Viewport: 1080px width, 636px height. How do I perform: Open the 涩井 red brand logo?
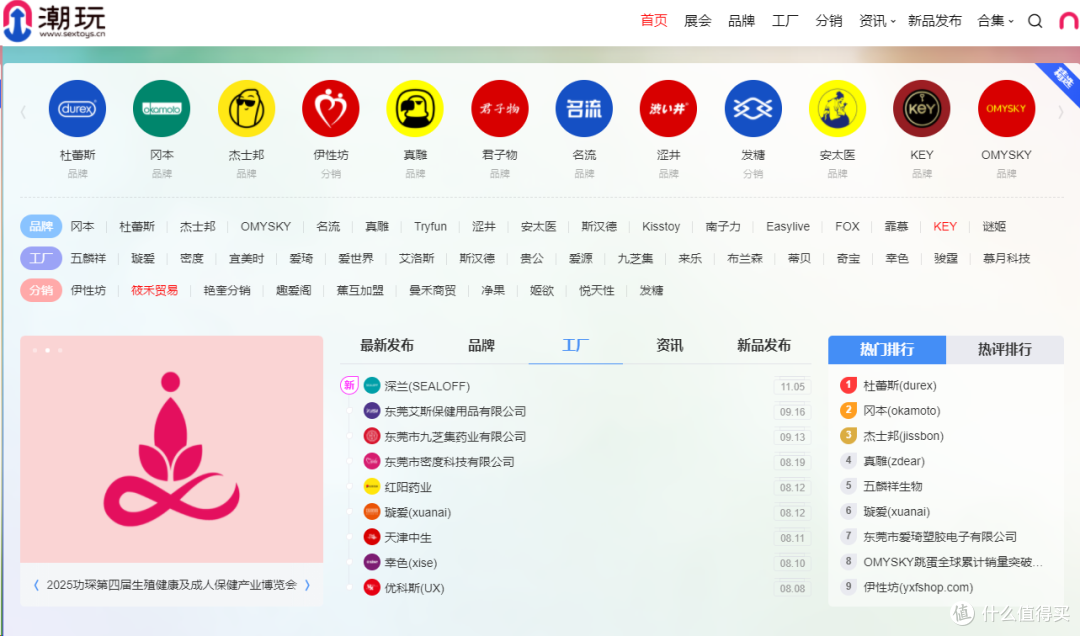pyautogui.click(x=669, y=109)
